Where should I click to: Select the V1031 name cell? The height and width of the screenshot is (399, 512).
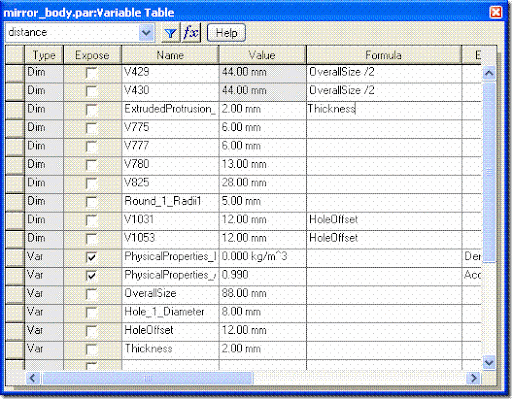point(170,220)
